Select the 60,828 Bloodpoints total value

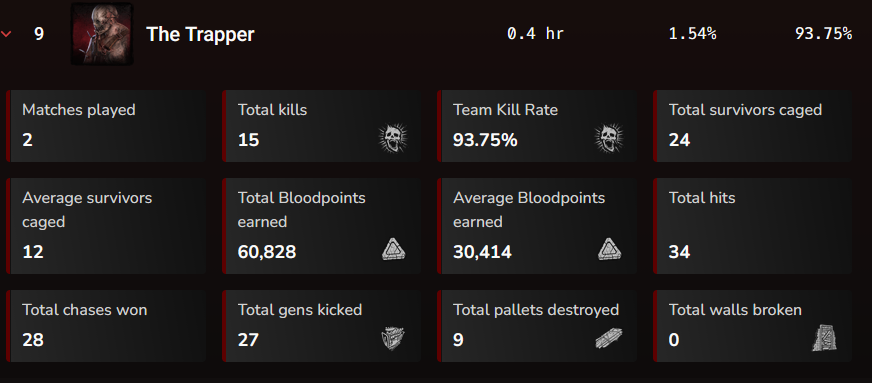(267, 252)
